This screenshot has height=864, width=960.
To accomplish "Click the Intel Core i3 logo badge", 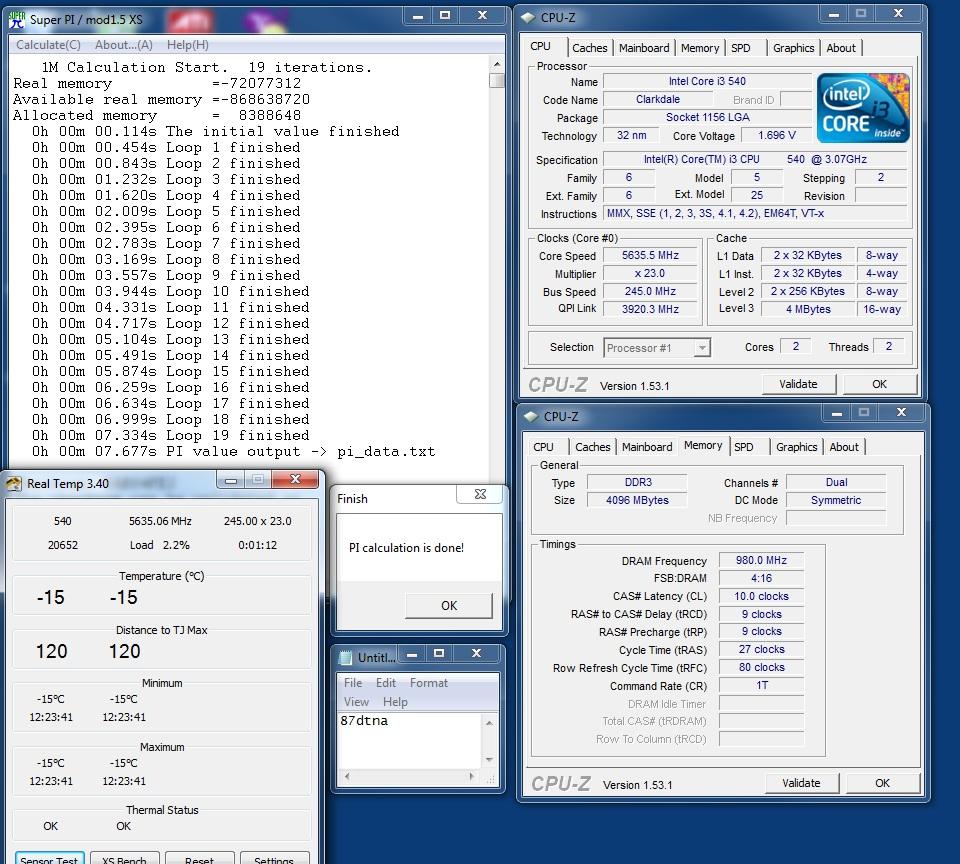I will point(863,108).
